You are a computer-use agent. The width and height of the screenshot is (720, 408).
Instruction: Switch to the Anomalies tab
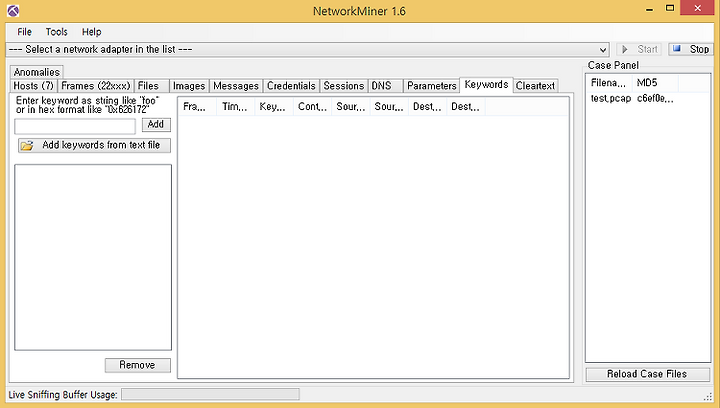pos(36,72)
